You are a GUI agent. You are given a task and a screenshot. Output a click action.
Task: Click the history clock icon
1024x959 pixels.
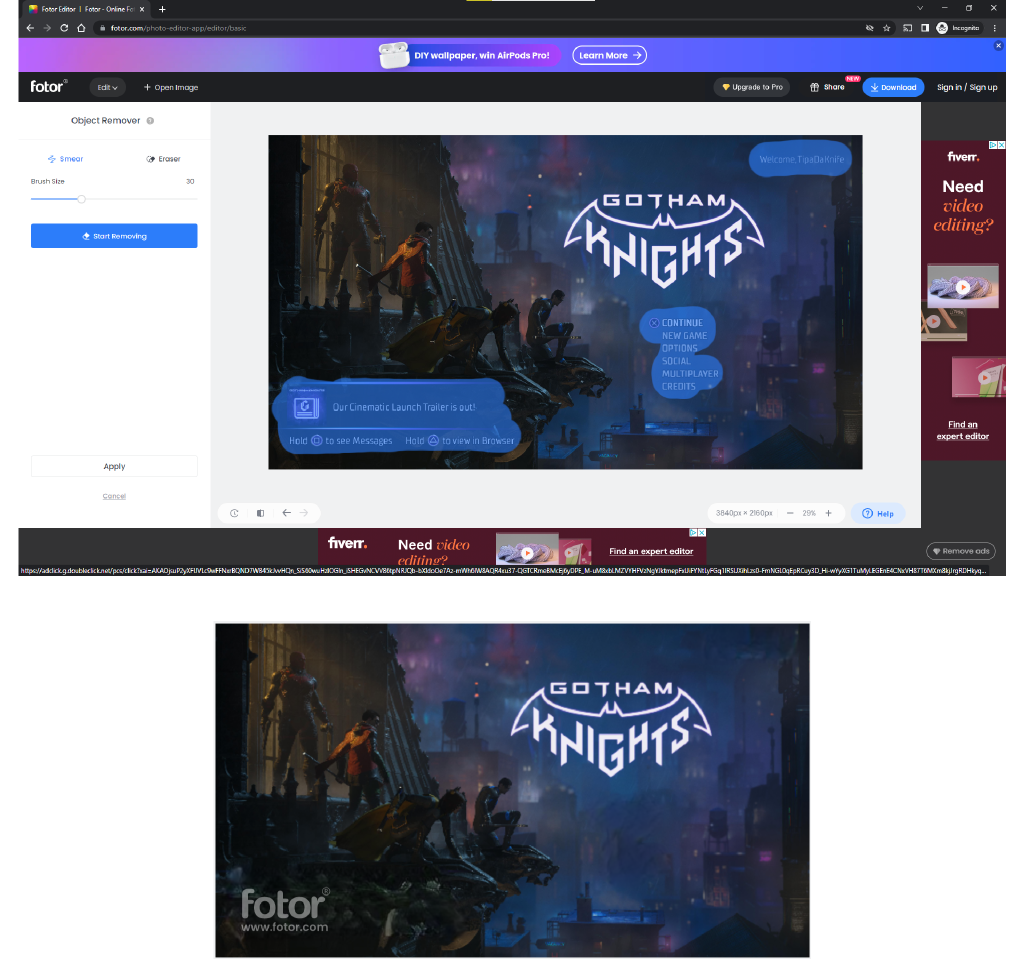pyautogui.click(x=234, y=513)
